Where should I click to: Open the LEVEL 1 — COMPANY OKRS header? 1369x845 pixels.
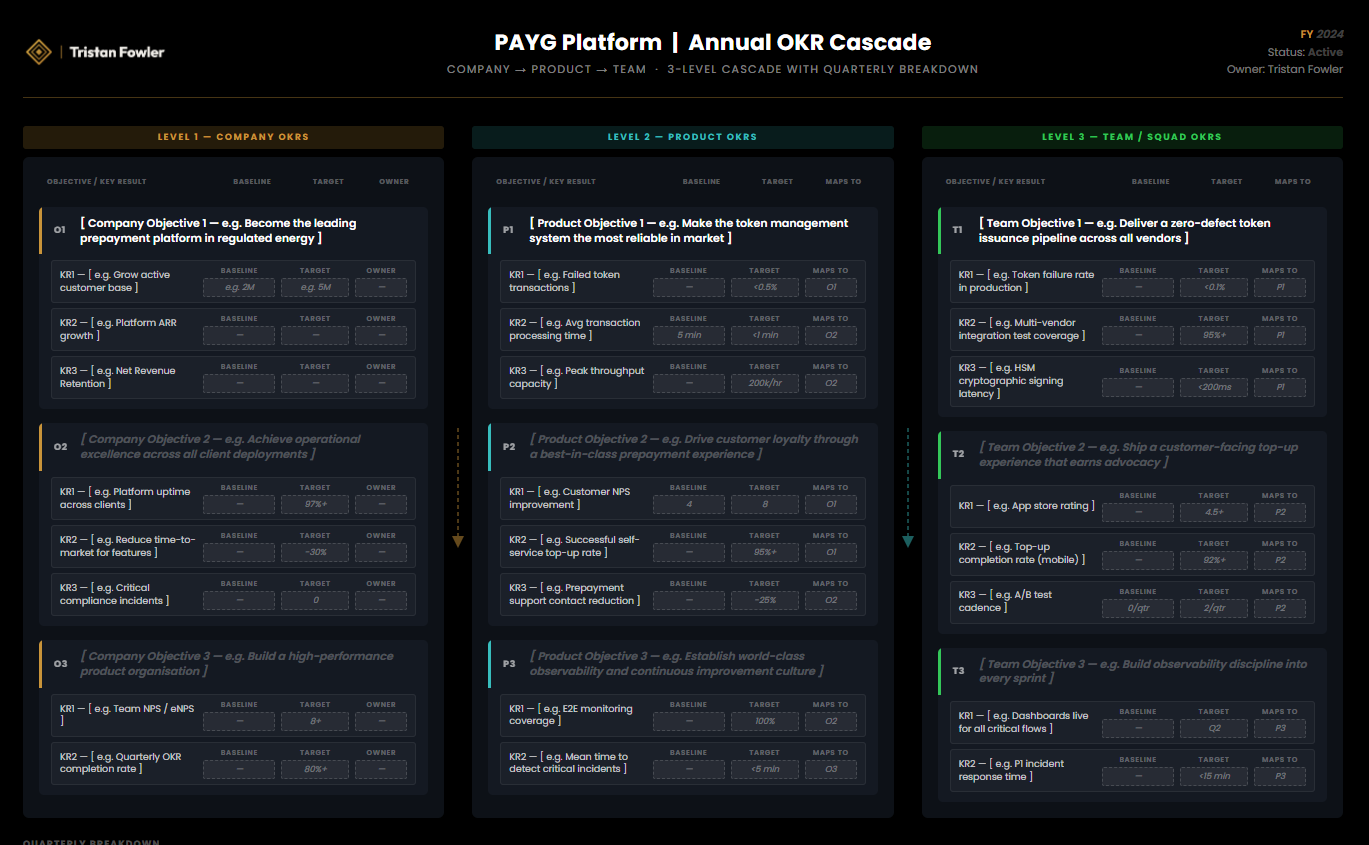(233, 137)
